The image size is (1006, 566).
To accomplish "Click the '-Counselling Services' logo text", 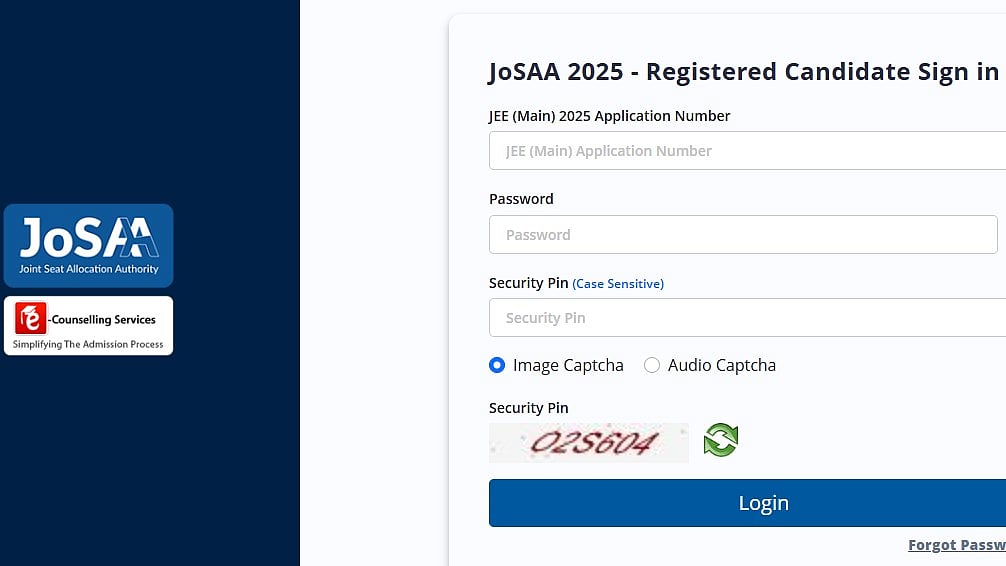I will tap(102, 320).
